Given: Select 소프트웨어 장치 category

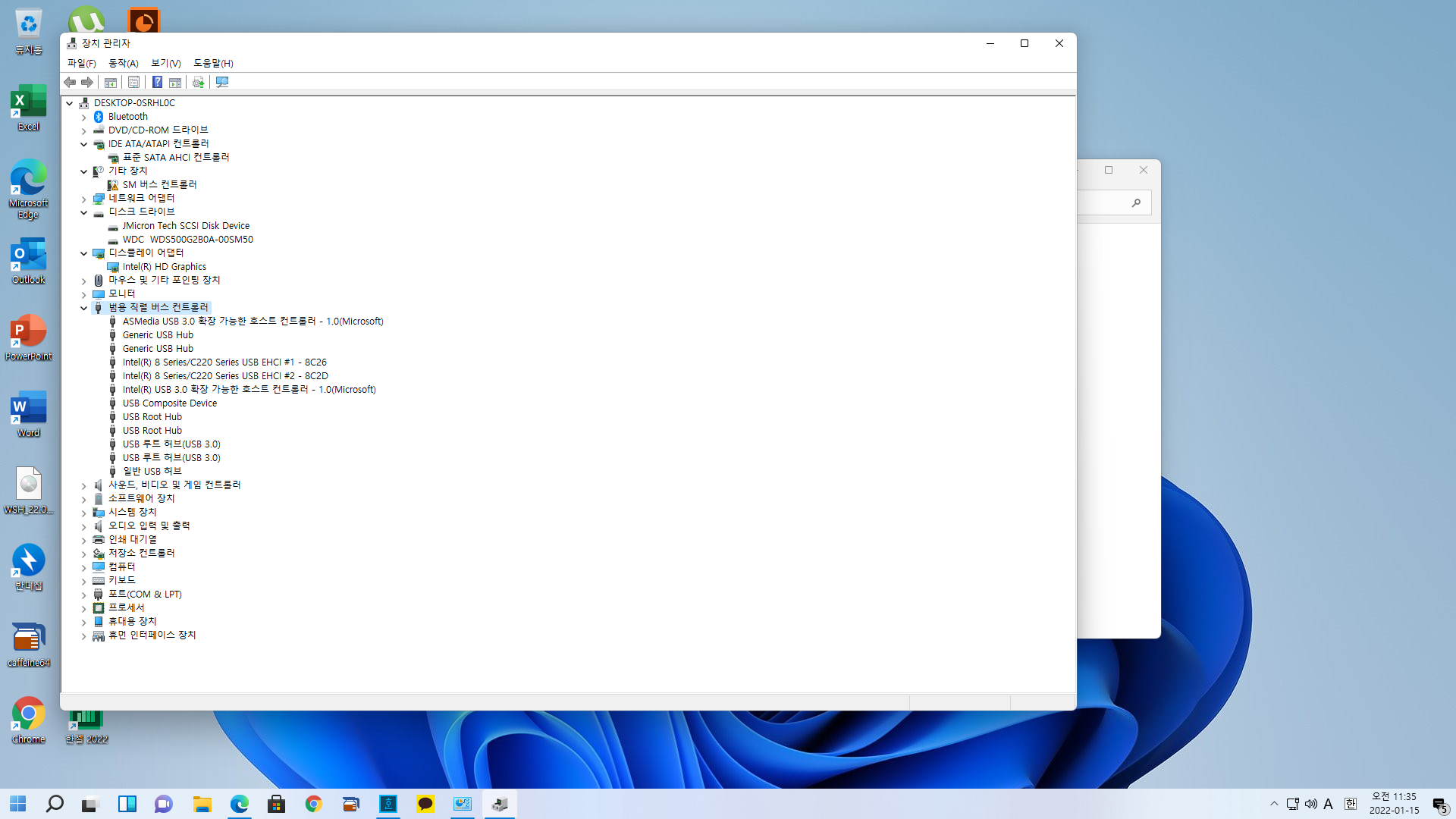Looking at the screenshot, I should 142,499.
